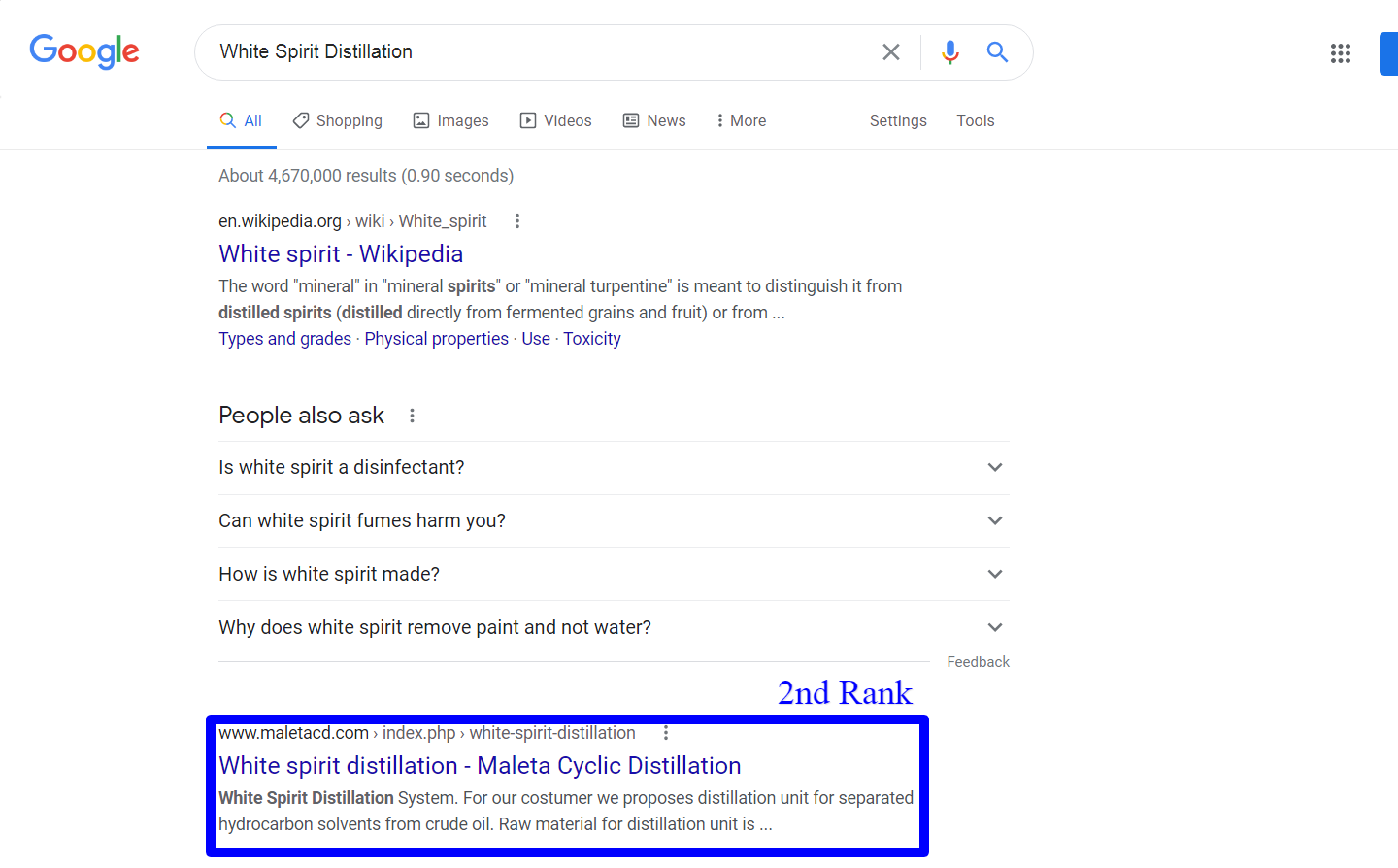Open the Google apps grid
The height and width of the screenshot is (868, 1398).
(x=1341, y=53)
